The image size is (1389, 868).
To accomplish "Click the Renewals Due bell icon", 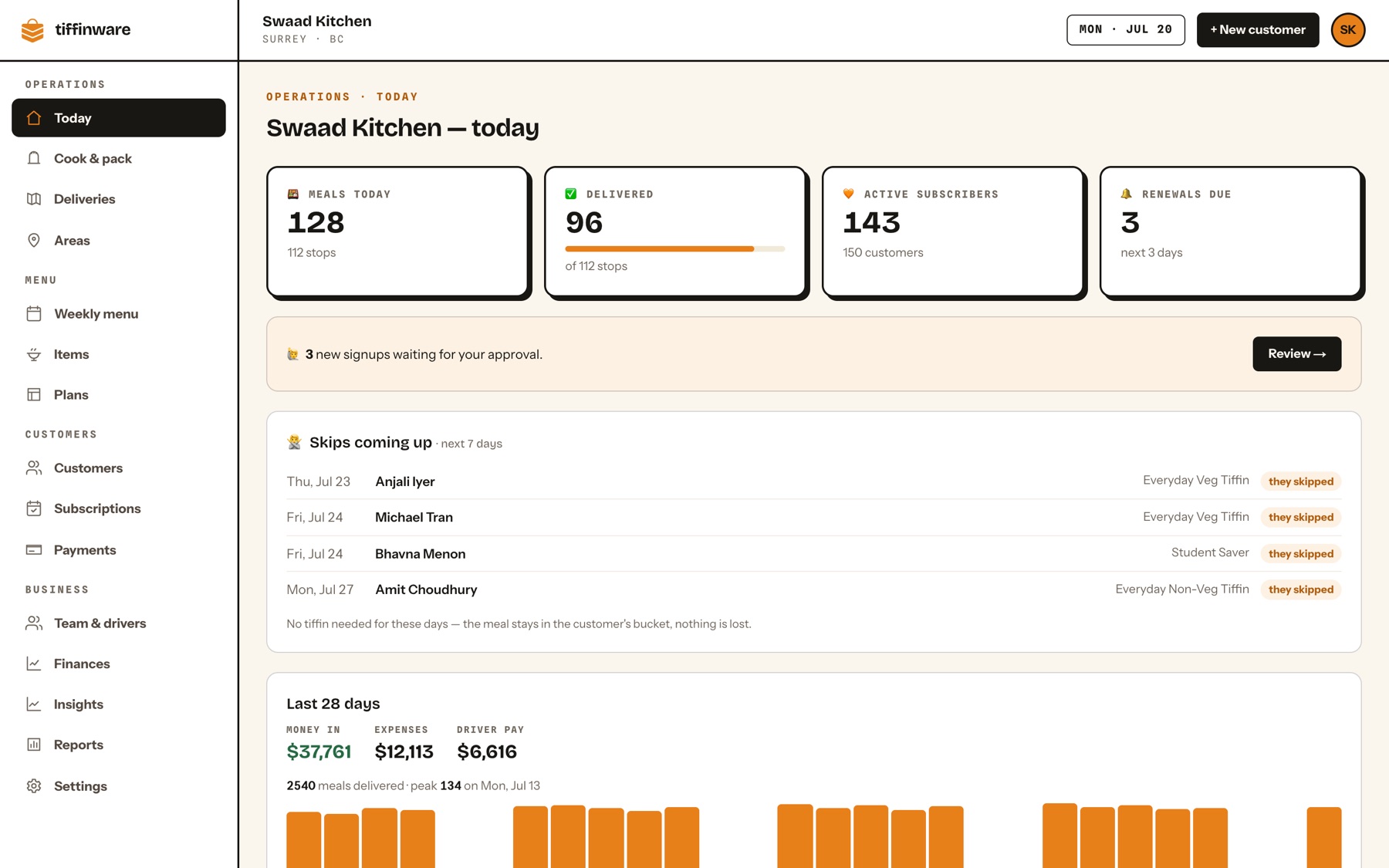I will [x=1127, y=194].
